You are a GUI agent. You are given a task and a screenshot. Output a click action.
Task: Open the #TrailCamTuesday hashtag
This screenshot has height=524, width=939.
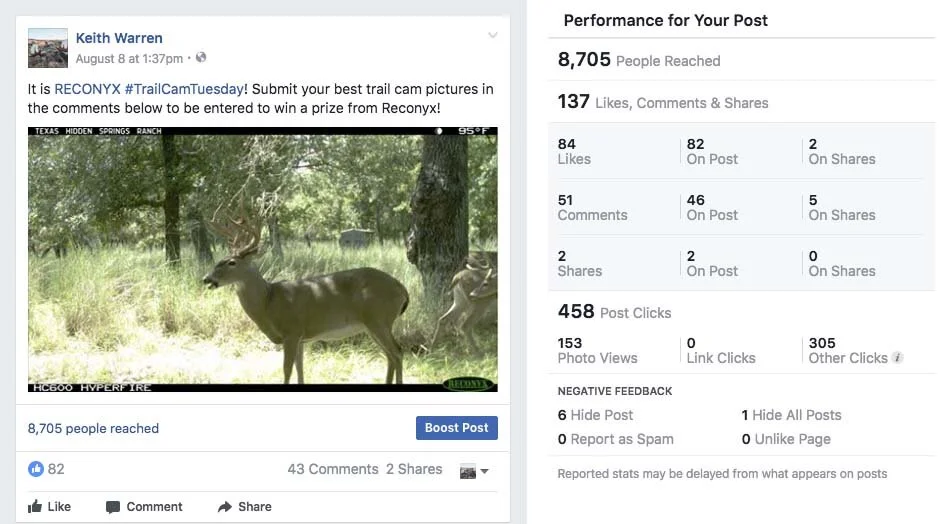tap(184, 89)
